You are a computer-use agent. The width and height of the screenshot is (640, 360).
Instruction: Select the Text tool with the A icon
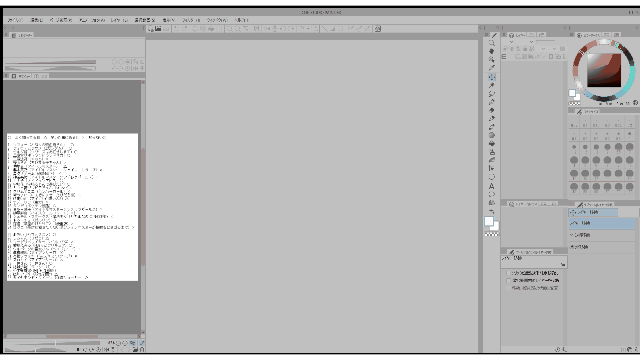(x=491, y=186)
